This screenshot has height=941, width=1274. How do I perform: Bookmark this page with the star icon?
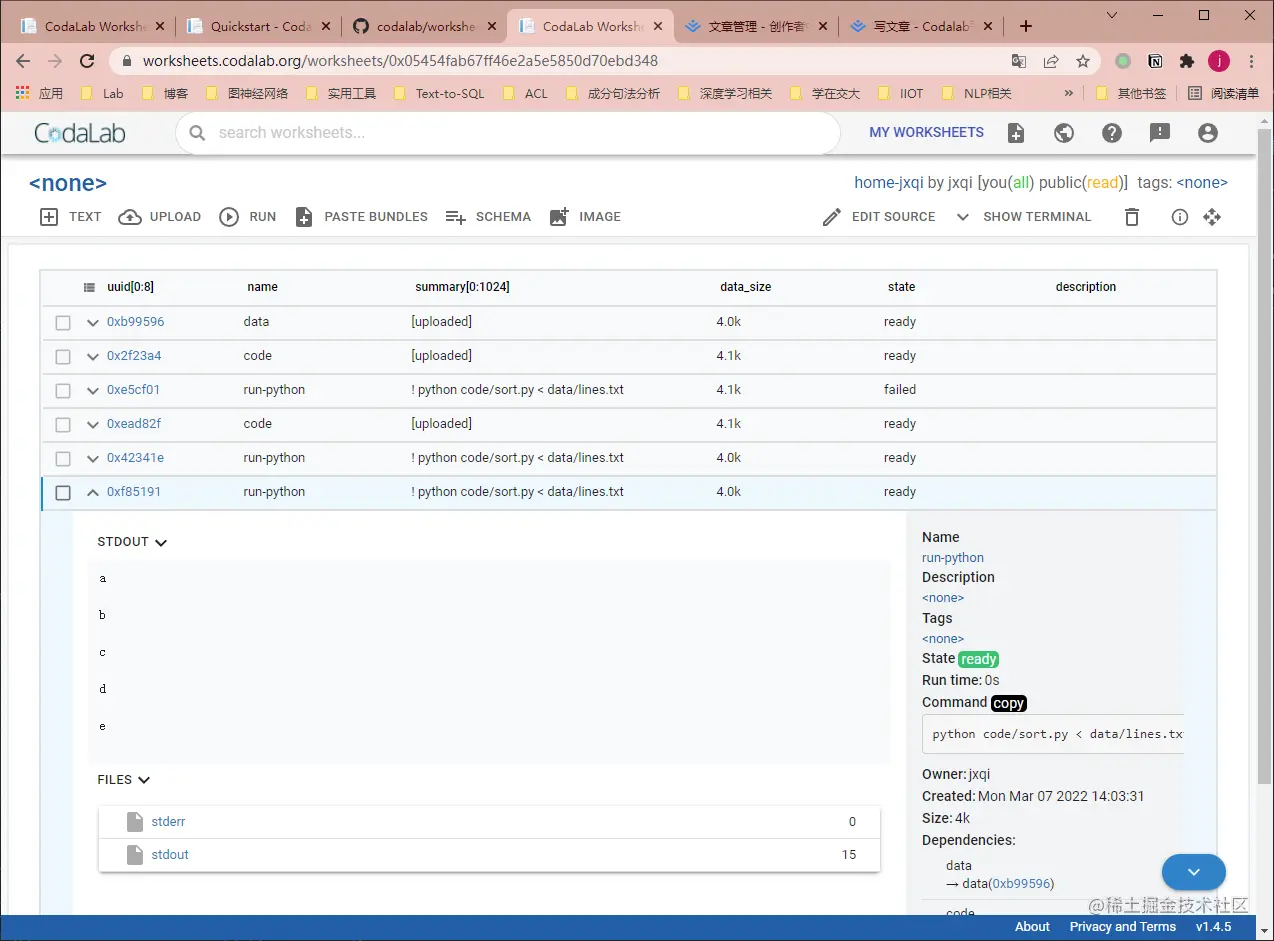1083,61
